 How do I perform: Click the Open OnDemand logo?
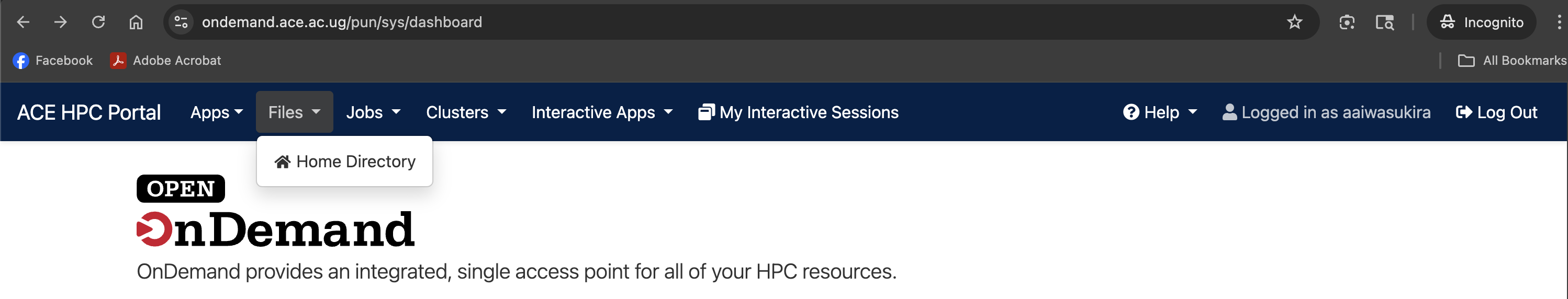pyautogui.click(x=275, y=212)
